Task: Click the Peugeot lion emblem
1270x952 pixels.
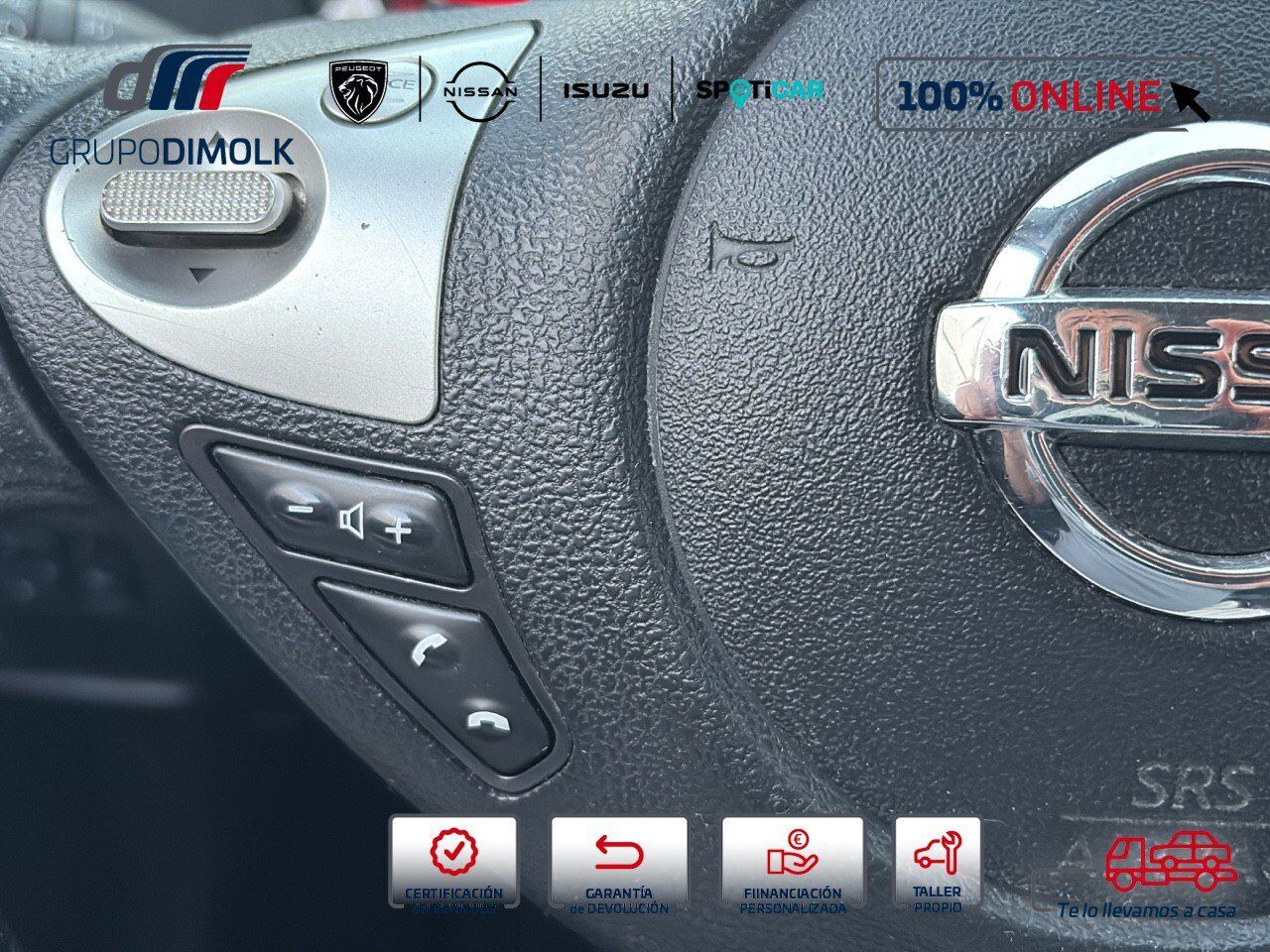Action: point(358,90)
